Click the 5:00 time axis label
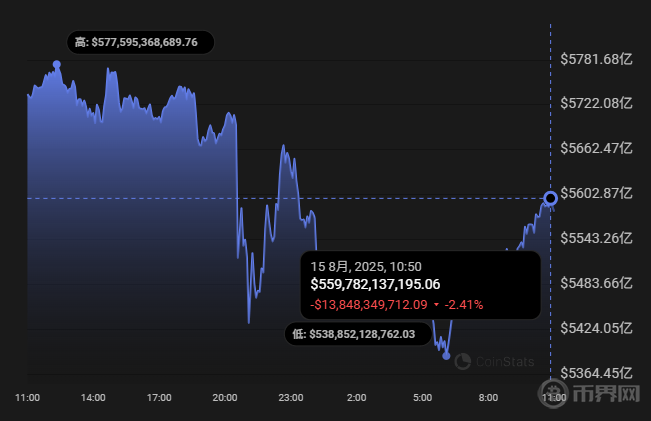This screenshot has width=651, height=421. 423,398
